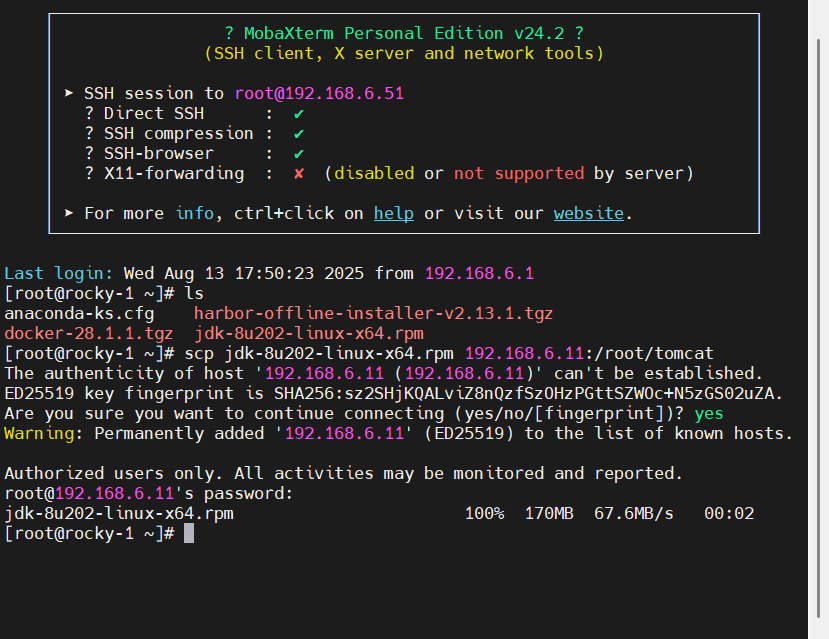The height and width of the screenshot is (639, 829).
Task: Click 67.6MB/s transfer speed value
Action: point(633,513)
